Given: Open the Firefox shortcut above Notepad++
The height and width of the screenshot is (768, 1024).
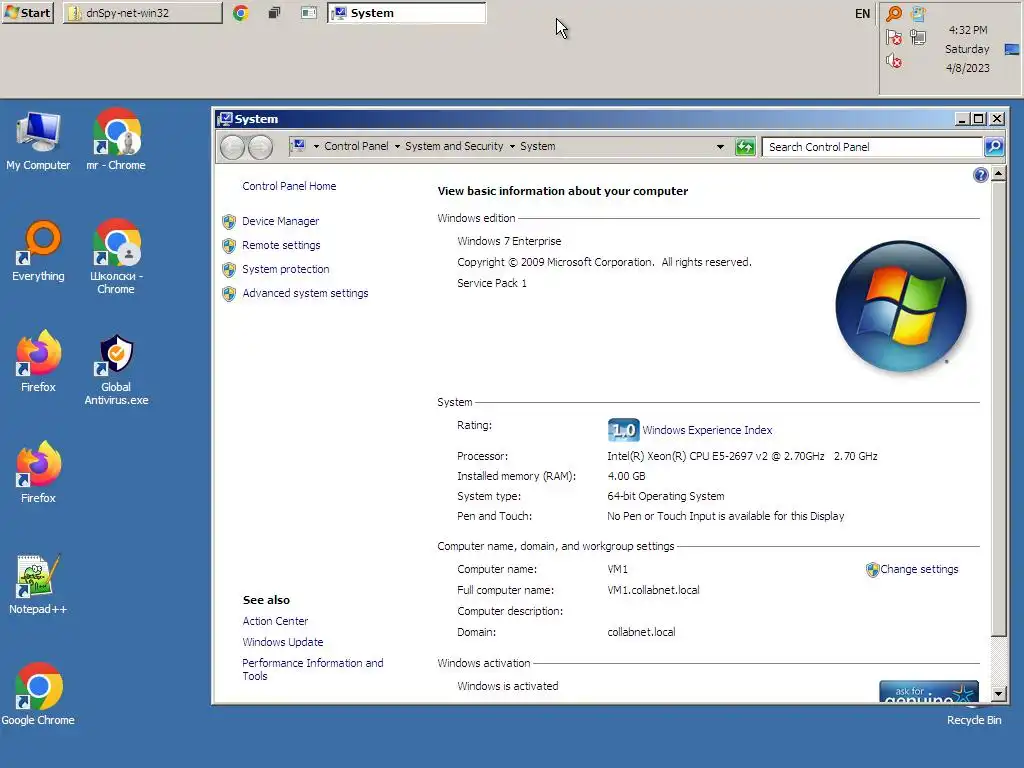Looking at the screenshot, I should pos(38,473).
